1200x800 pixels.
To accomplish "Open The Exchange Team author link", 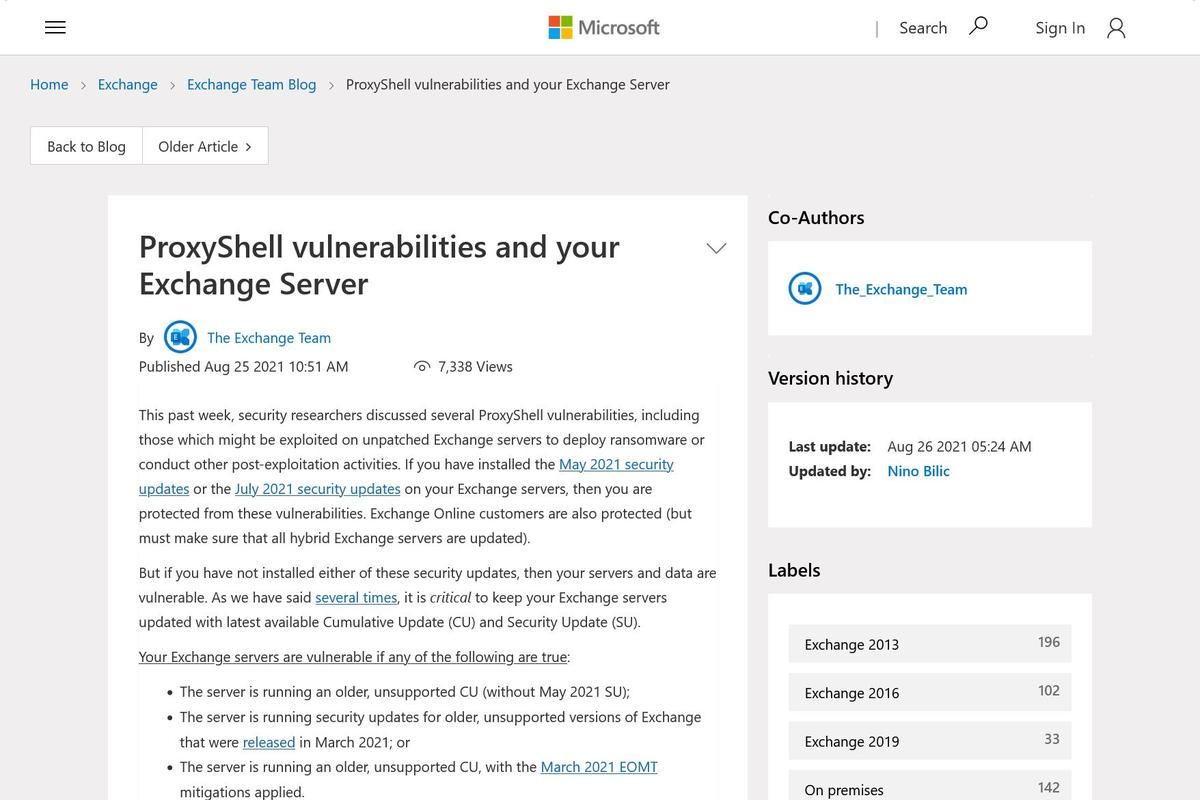I will (269, 338).
